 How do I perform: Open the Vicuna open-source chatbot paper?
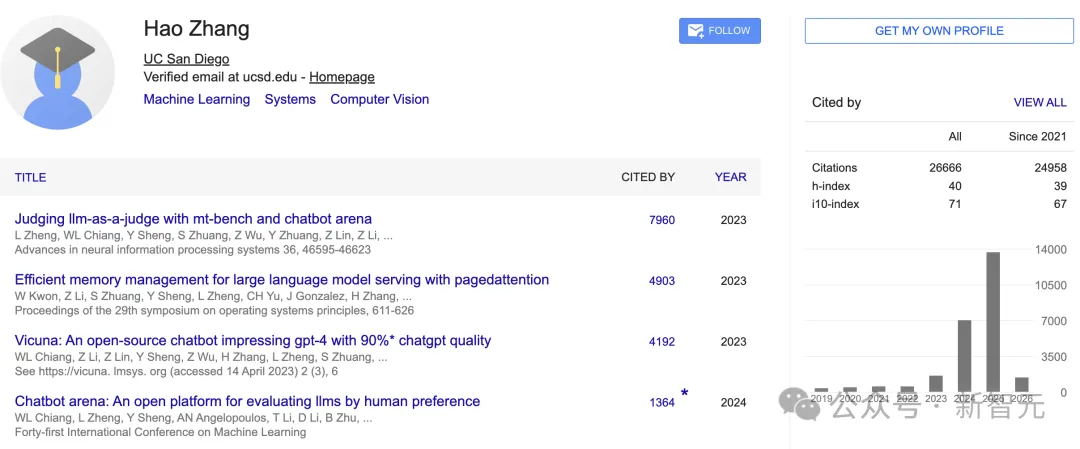coord(253,341)
